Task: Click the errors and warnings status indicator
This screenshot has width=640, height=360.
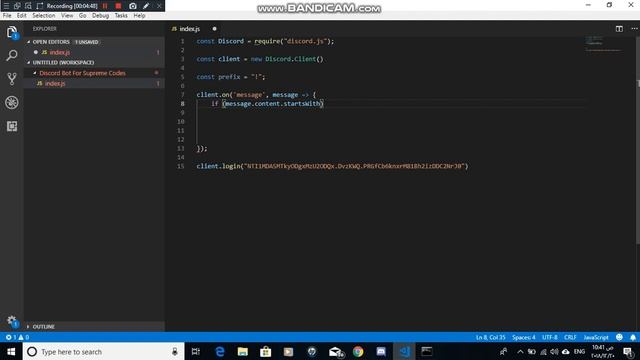Action: pyautogui.click(x=17, y=337)
